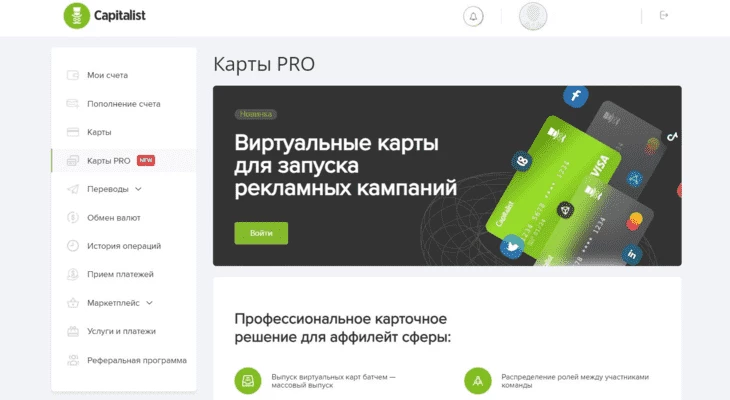This screenshot has width=730, height=400.
Task: Click the TikTok icon on the banner
Action: point(672,136)
